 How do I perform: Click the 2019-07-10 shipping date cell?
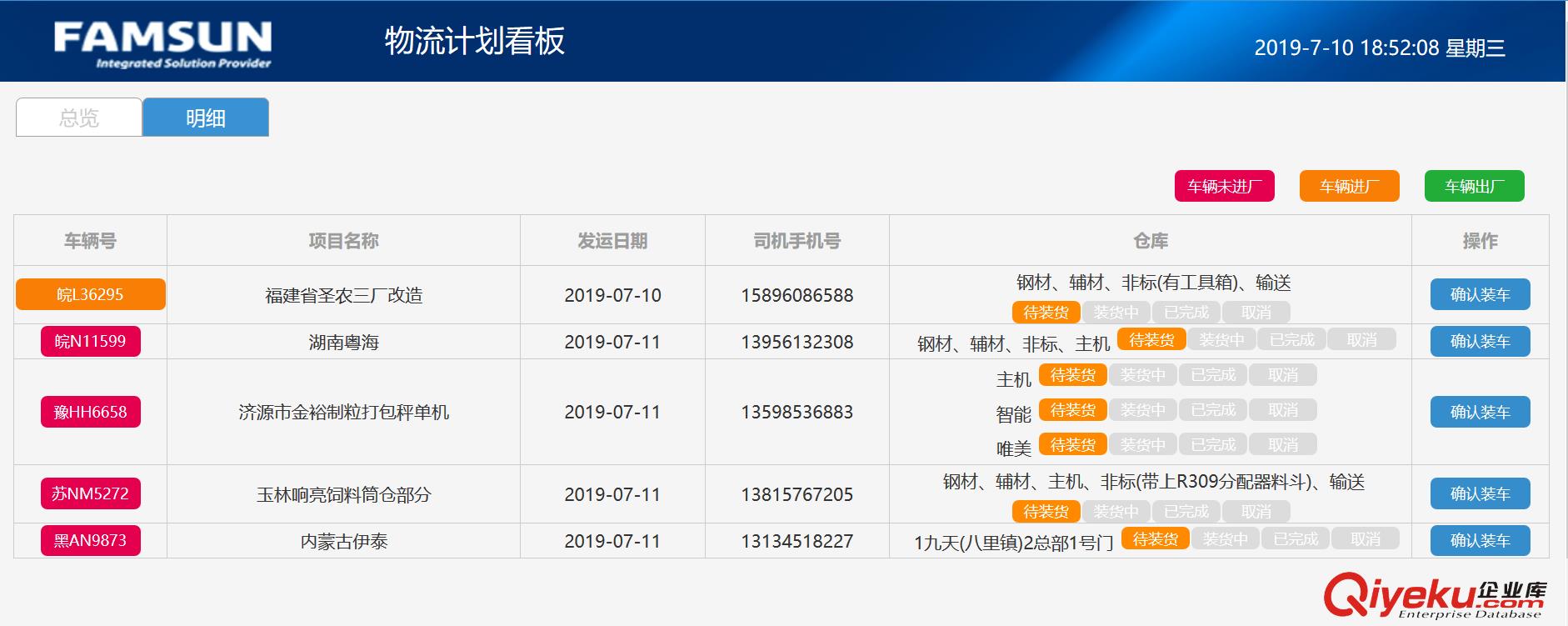(612, 295)
